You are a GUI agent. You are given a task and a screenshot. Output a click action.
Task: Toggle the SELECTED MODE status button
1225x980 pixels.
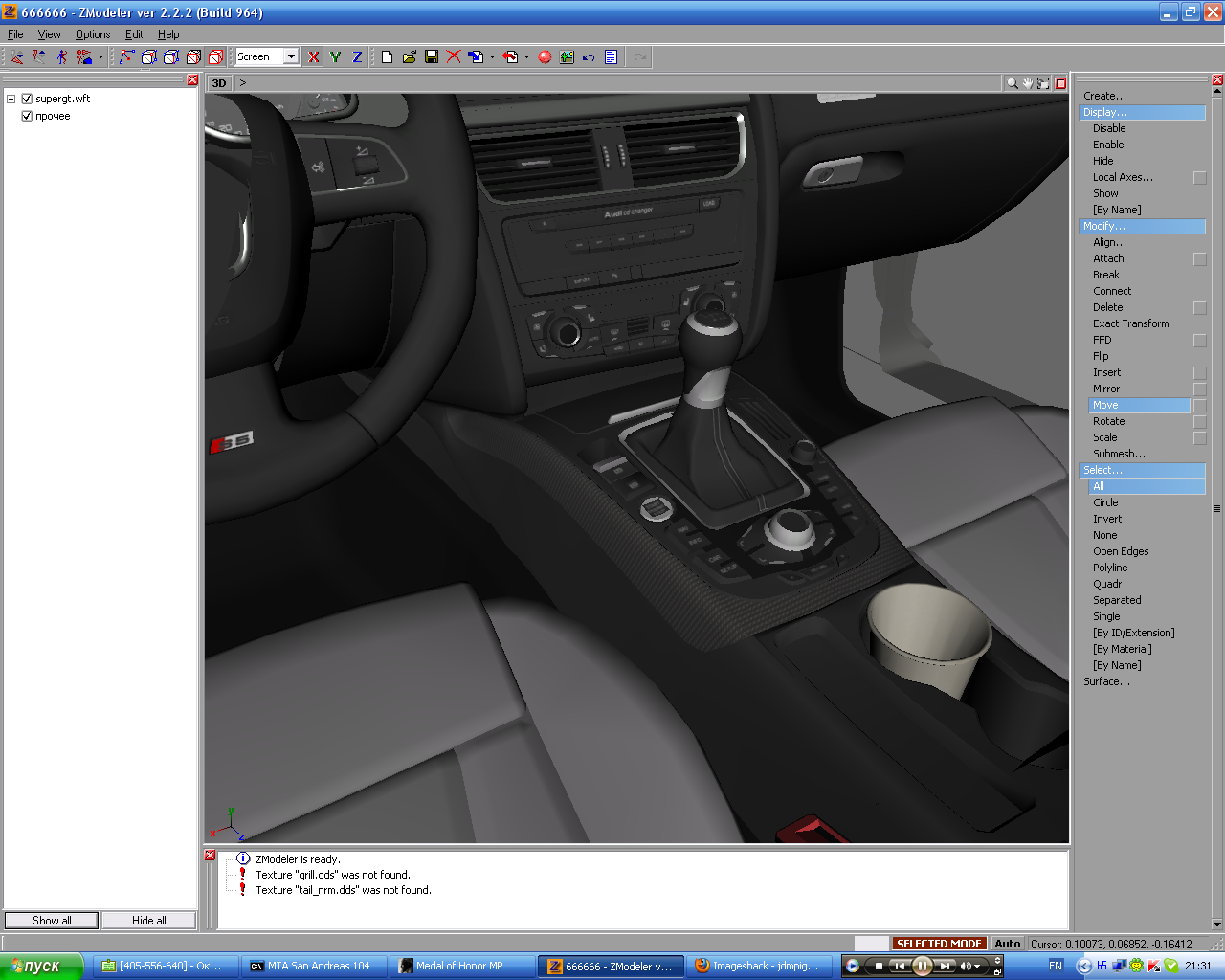click(x=939, y=944)
